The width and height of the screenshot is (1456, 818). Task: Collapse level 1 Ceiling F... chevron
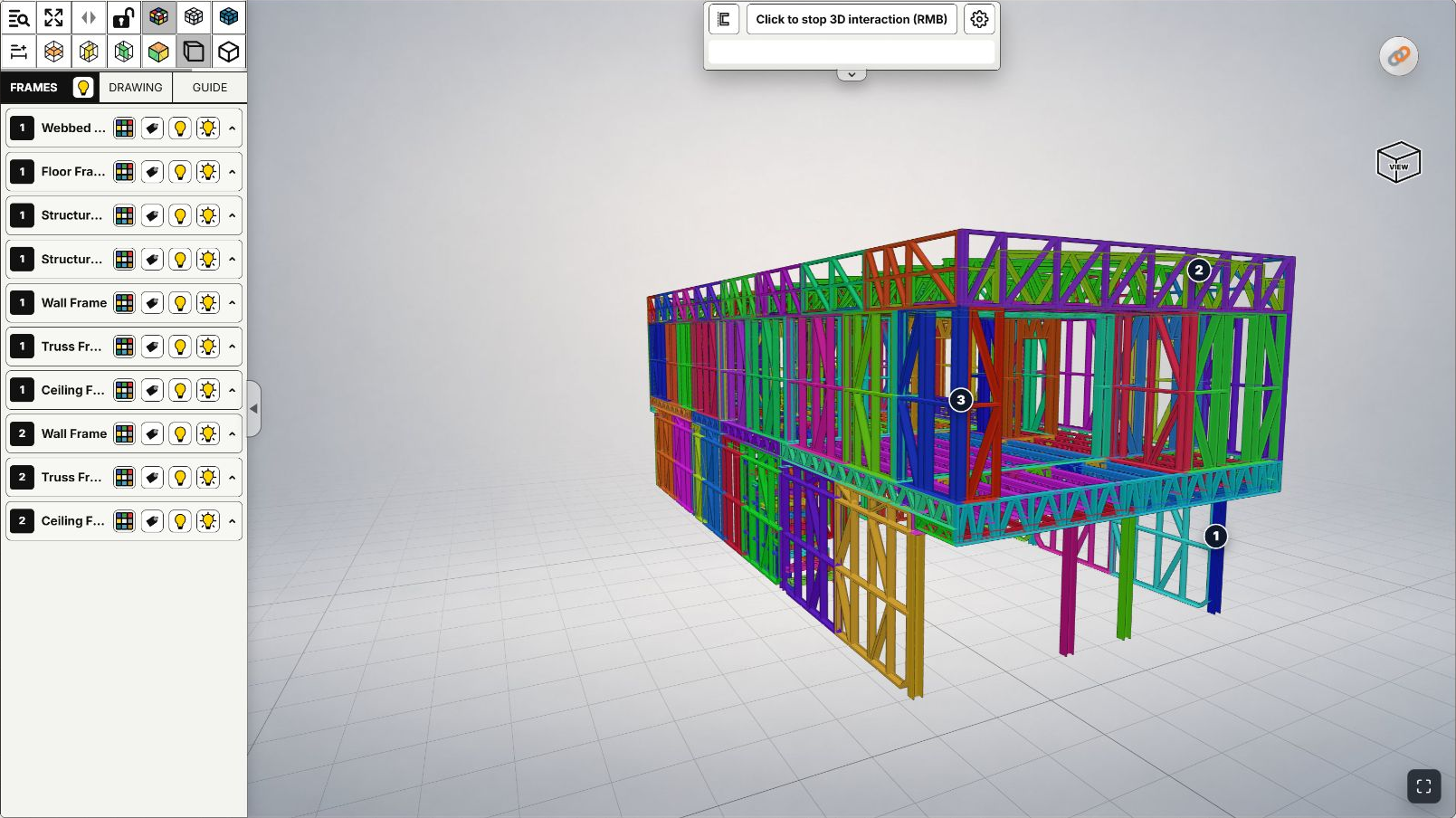point(233,390)
